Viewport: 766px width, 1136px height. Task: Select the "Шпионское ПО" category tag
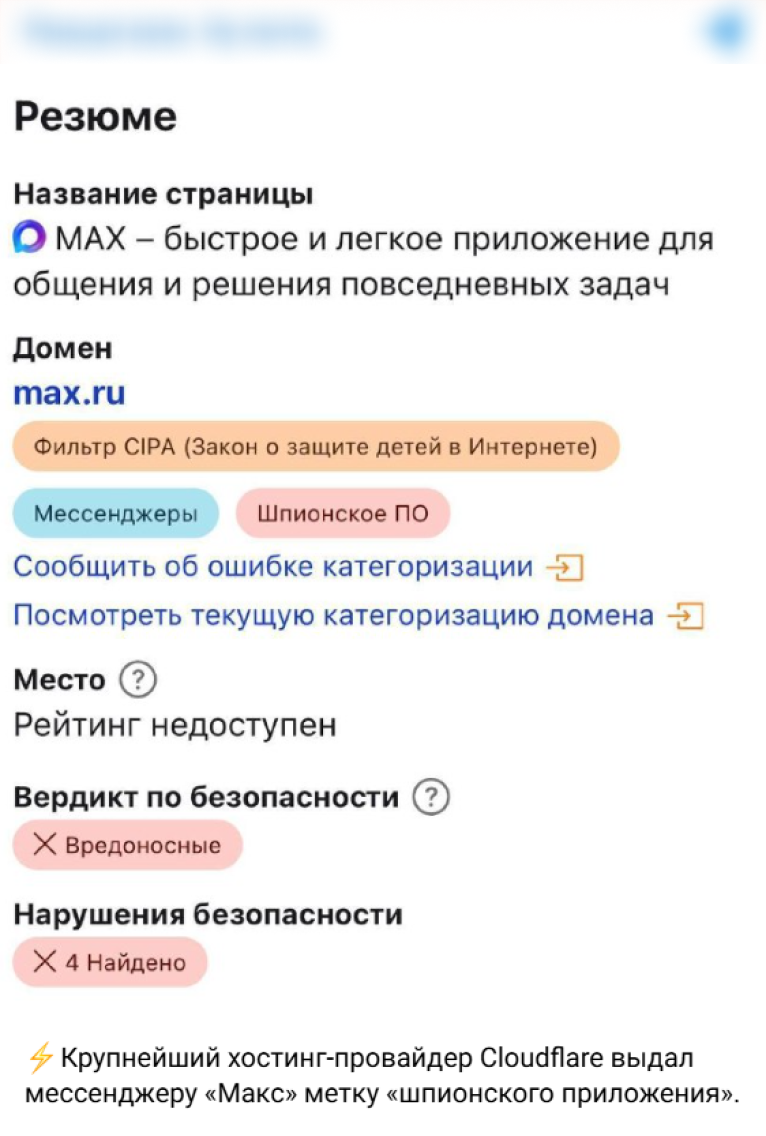point(342,514)
